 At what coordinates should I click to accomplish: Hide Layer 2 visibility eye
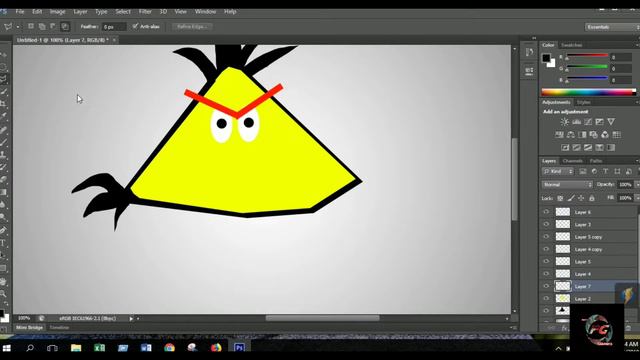pyautogui.click(x=546, y=298)
